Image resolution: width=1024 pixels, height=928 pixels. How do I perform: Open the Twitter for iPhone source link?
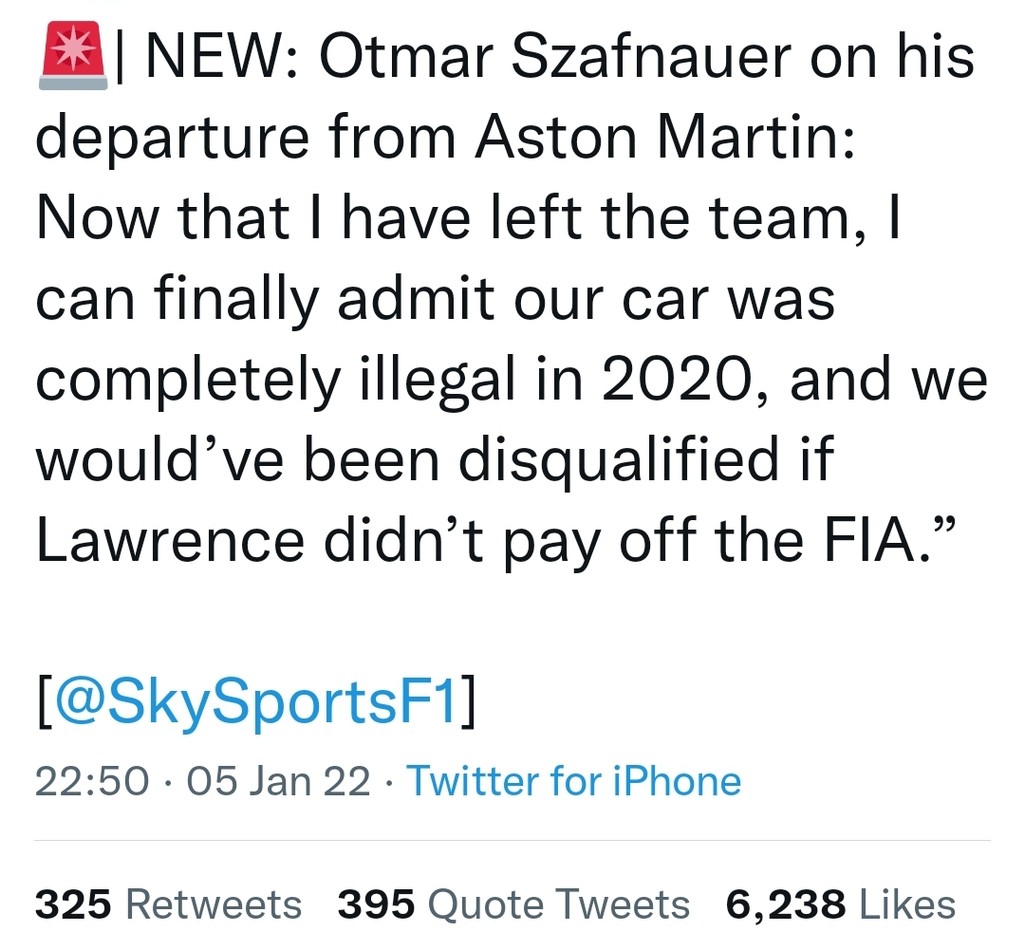click(574, 780)
